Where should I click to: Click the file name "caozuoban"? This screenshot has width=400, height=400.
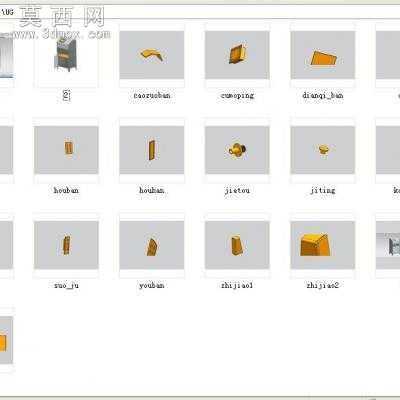[152, 96]
